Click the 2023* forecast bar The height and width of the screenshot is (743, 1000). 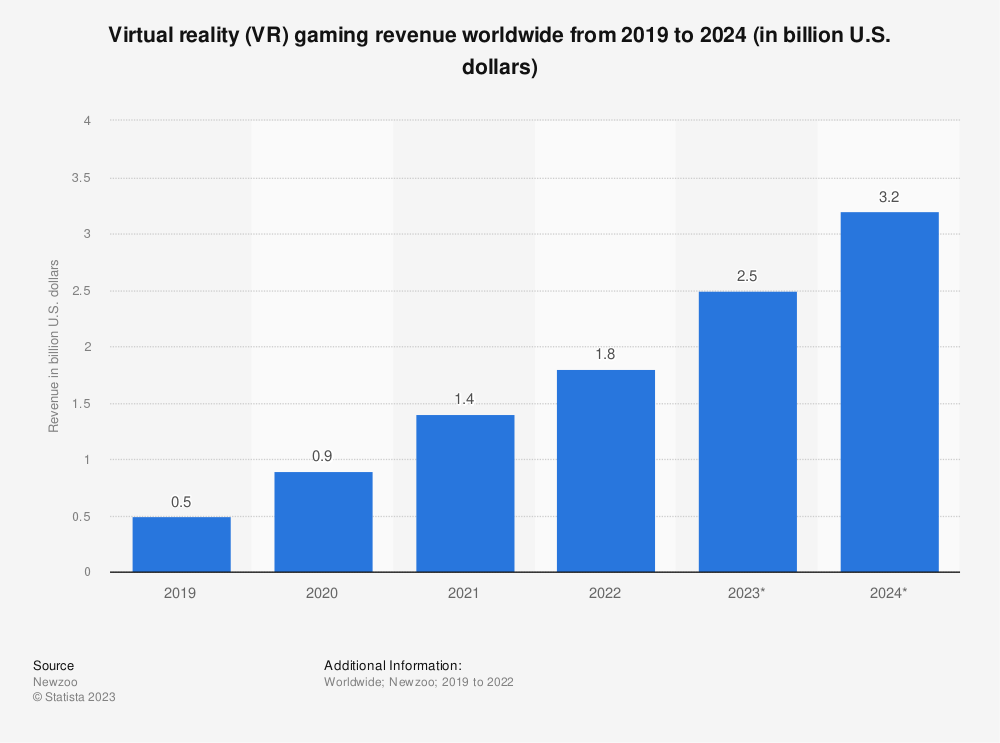point(747,432)
